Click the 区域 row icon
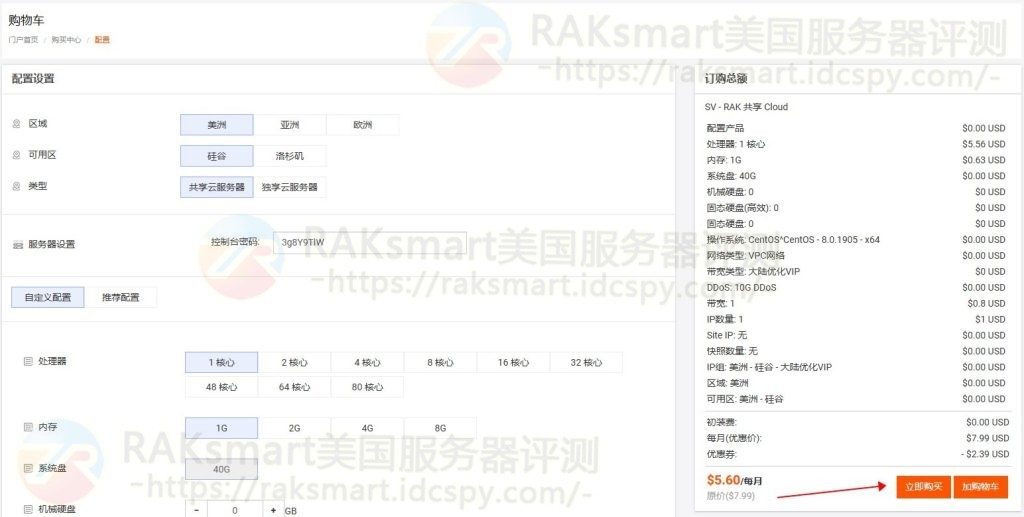The height and width of the screenshot is (517, 1024). click(x=17, y=123)
